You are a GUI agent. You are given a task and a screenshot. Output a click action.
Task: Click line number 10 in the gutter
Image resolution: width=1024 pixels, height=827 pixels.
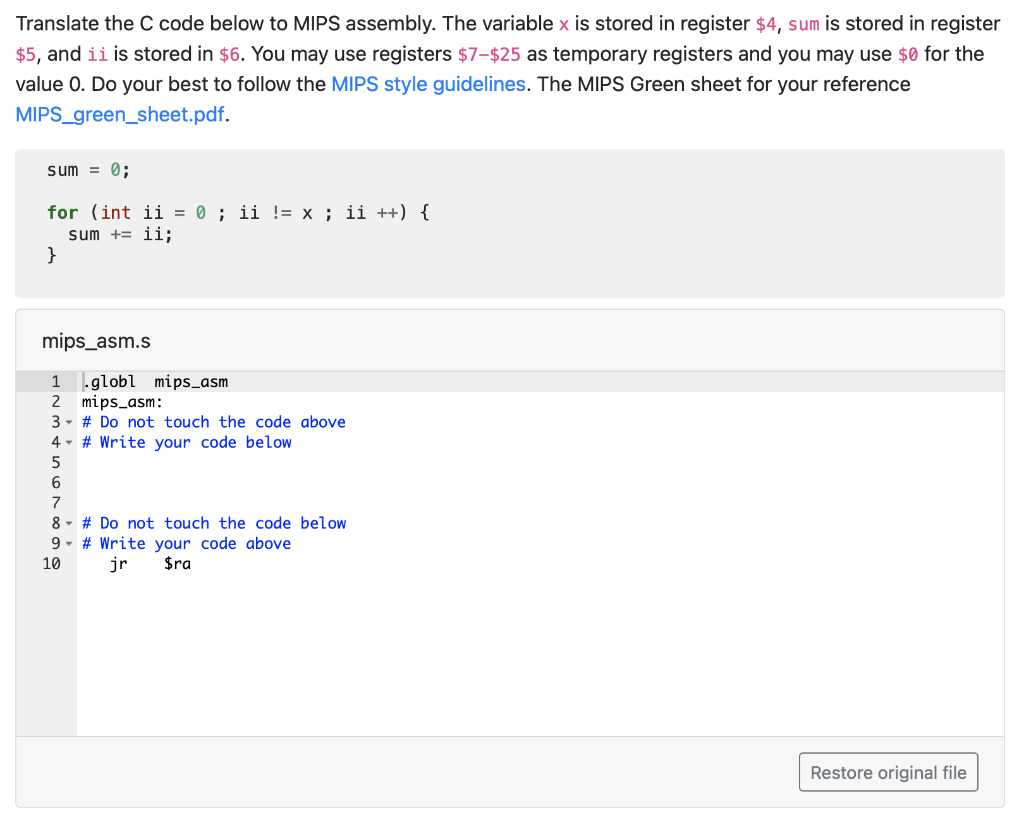coord(53,563)
